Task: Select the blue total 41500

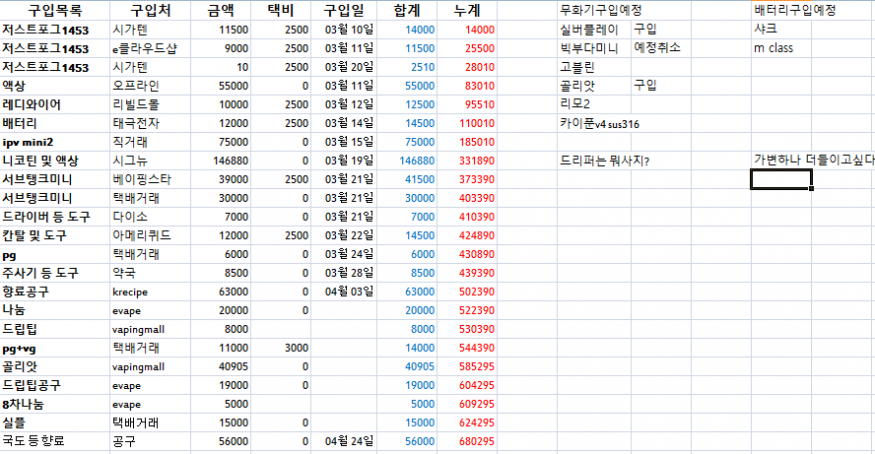Action: coord(407,179)
